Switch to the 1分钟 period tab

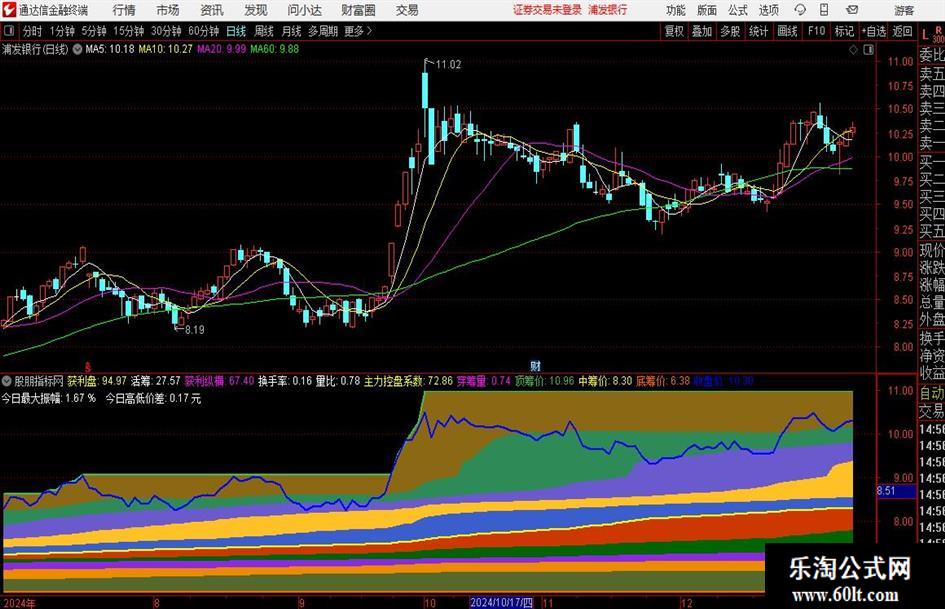[x=61, y=31]
